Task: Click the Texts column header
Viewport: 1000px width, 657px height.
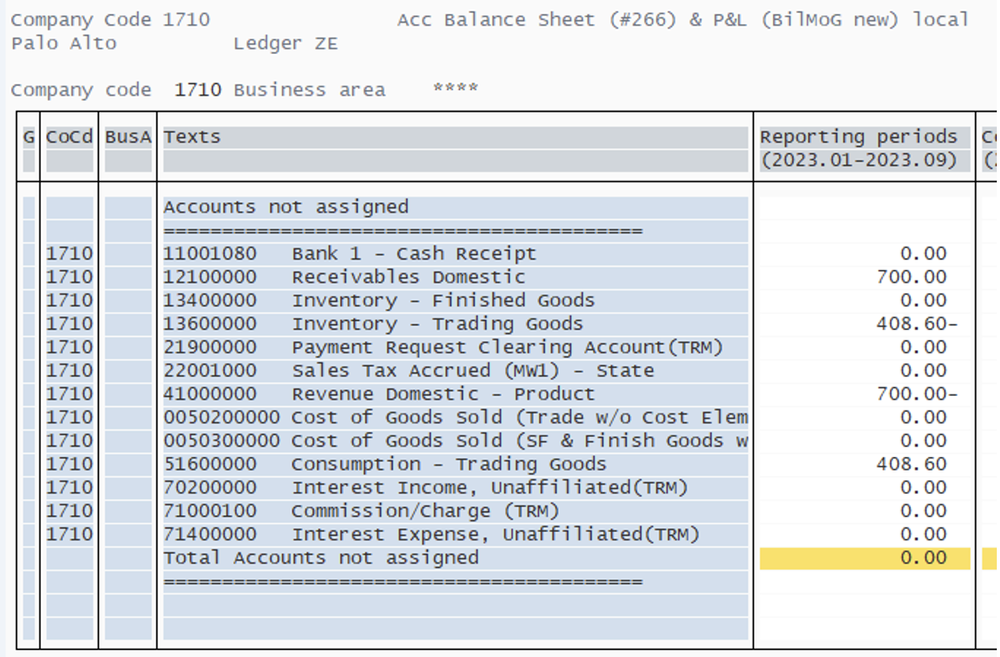Action: pyautogui.click(x=190, y=136)
